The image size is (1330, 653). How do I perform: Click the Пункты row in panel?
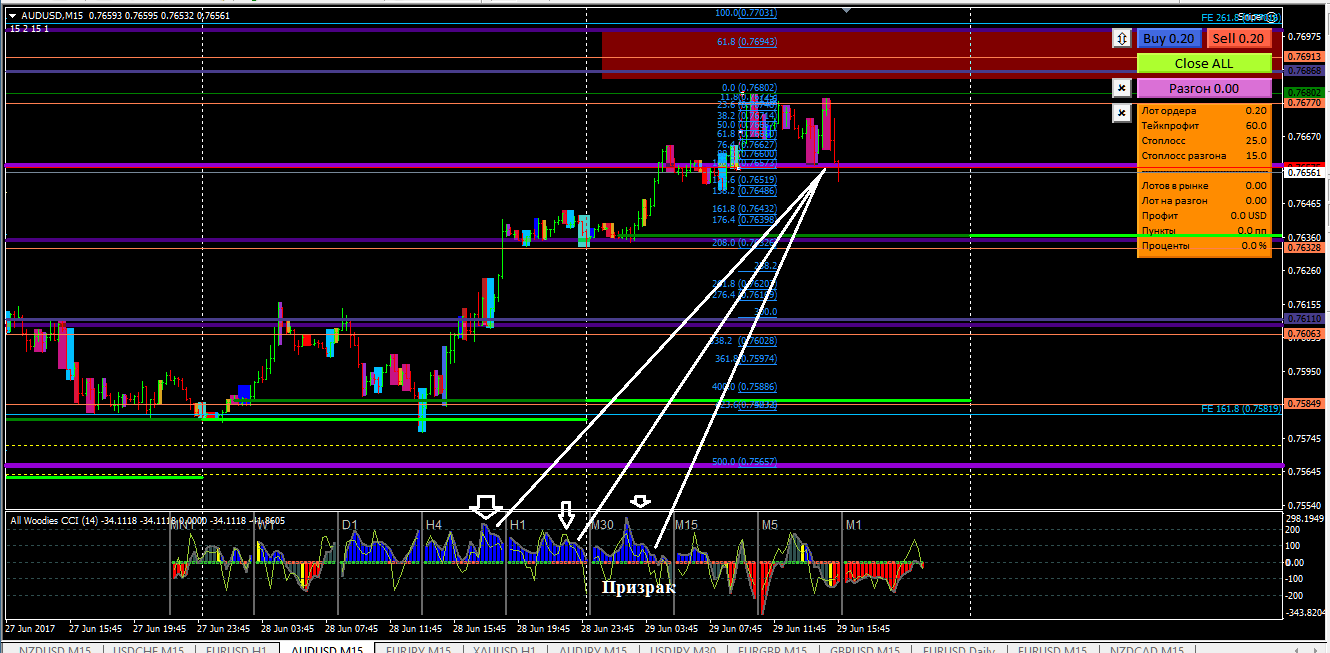click(1204, 231)
